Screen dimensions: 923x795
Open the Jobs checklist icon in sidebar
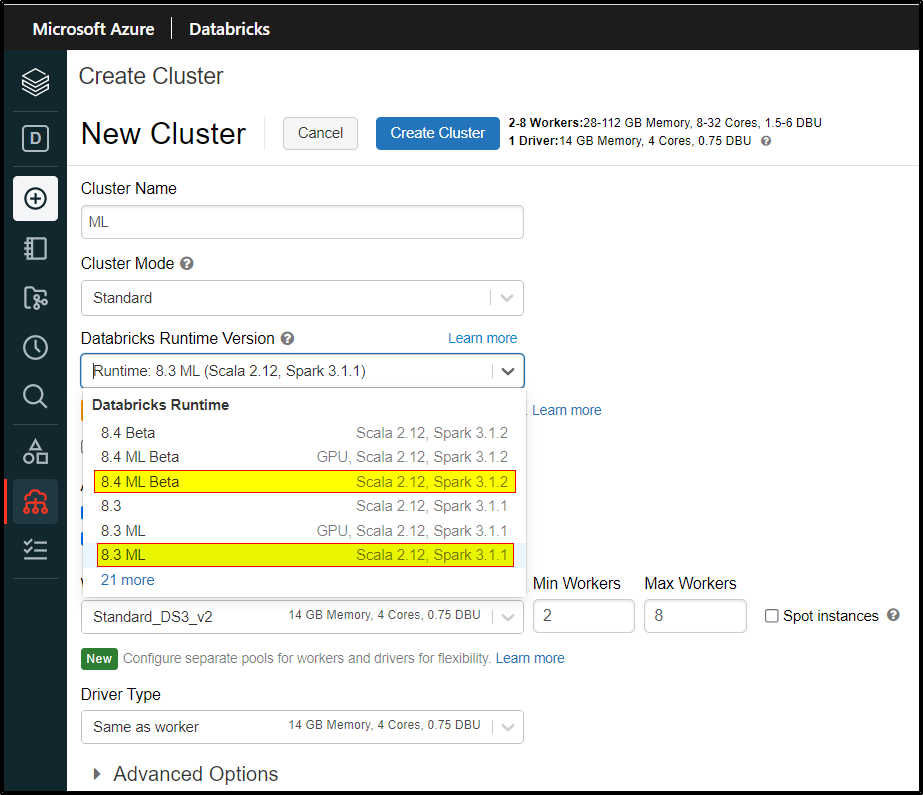tap(35, 550)
